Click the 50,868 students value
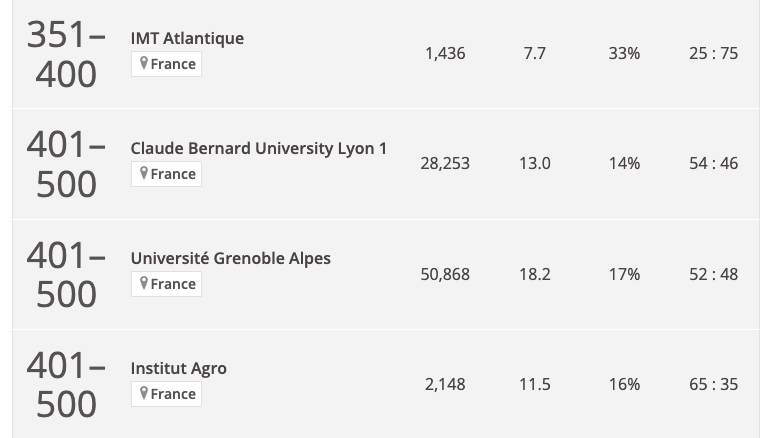 coord(445,274)
